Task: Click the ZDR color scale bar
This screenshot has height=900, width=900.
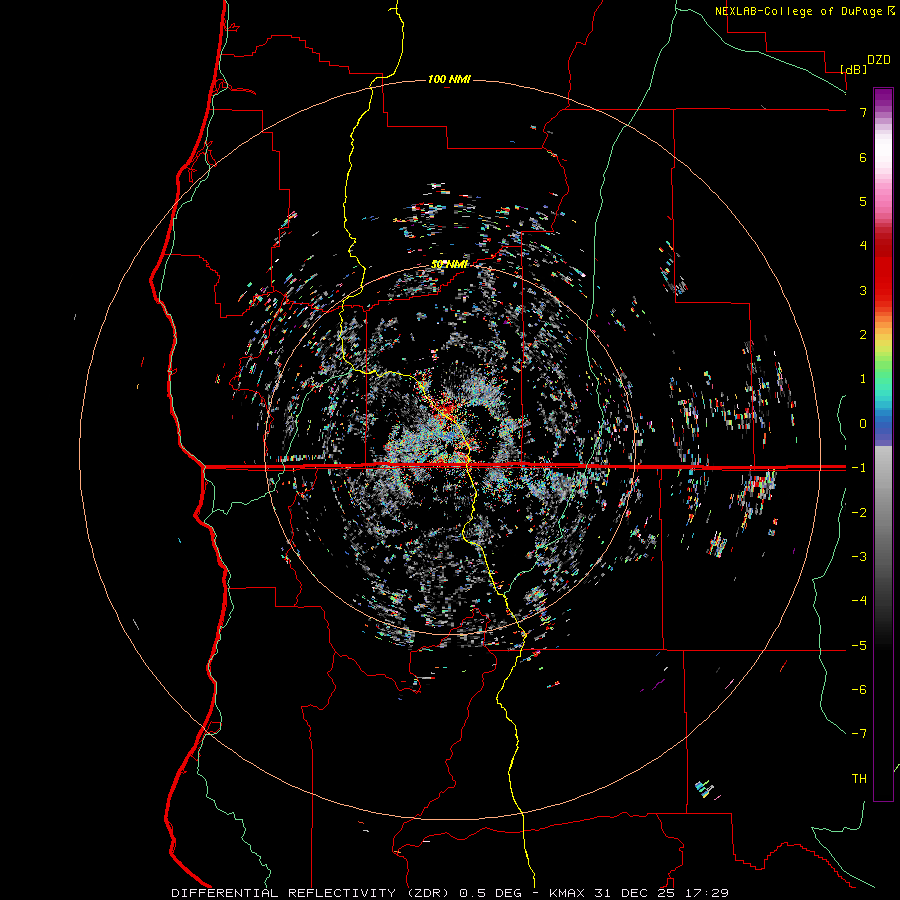Action: click(x=883, y=444)
